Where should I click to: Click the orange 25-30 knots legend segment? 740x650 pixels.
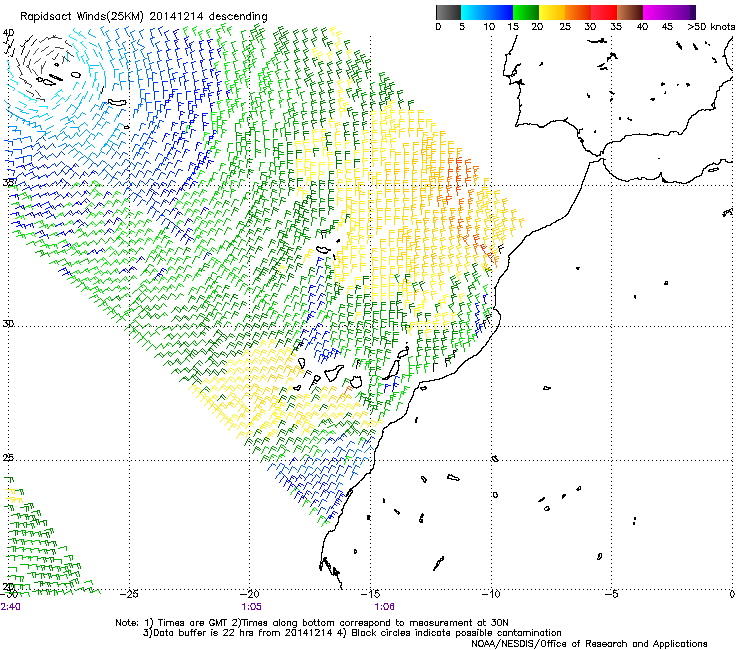[x=578, y=12]
